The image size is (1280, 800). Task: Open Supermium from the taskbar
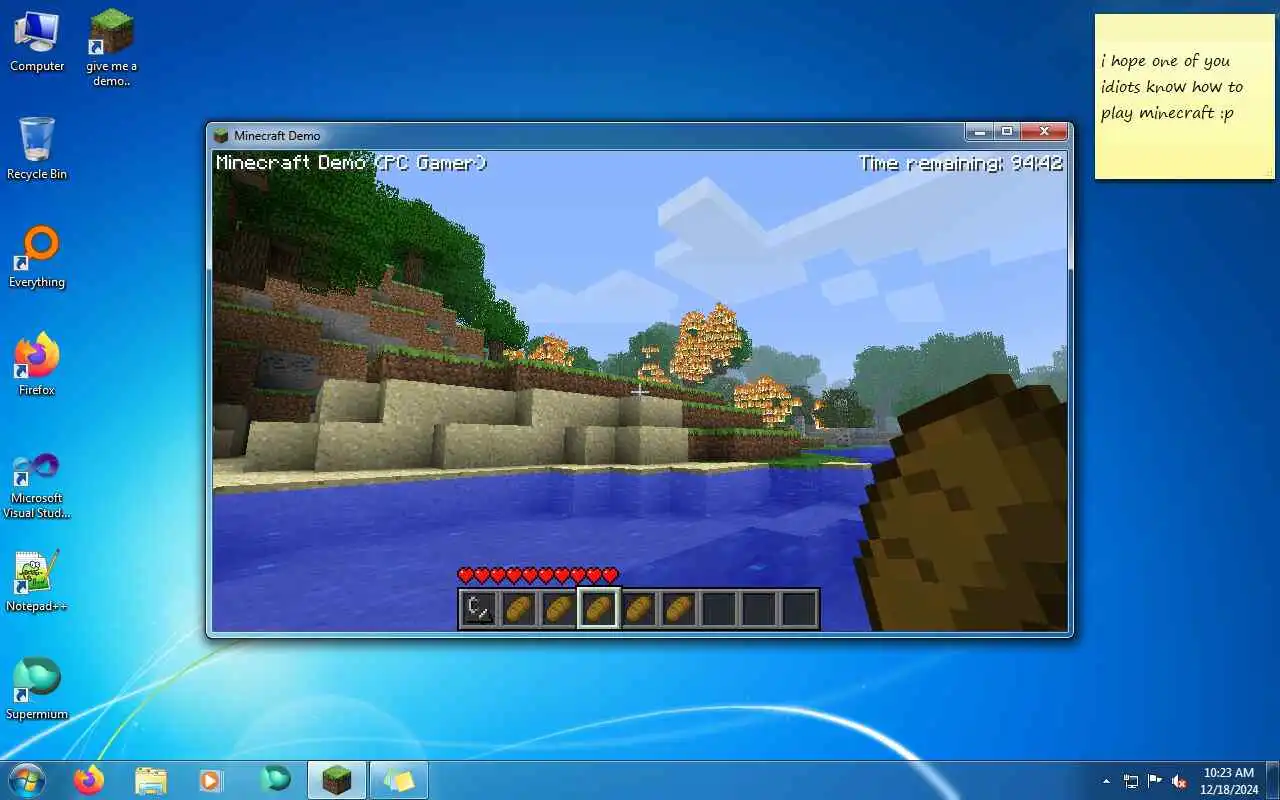coord(275,780)
